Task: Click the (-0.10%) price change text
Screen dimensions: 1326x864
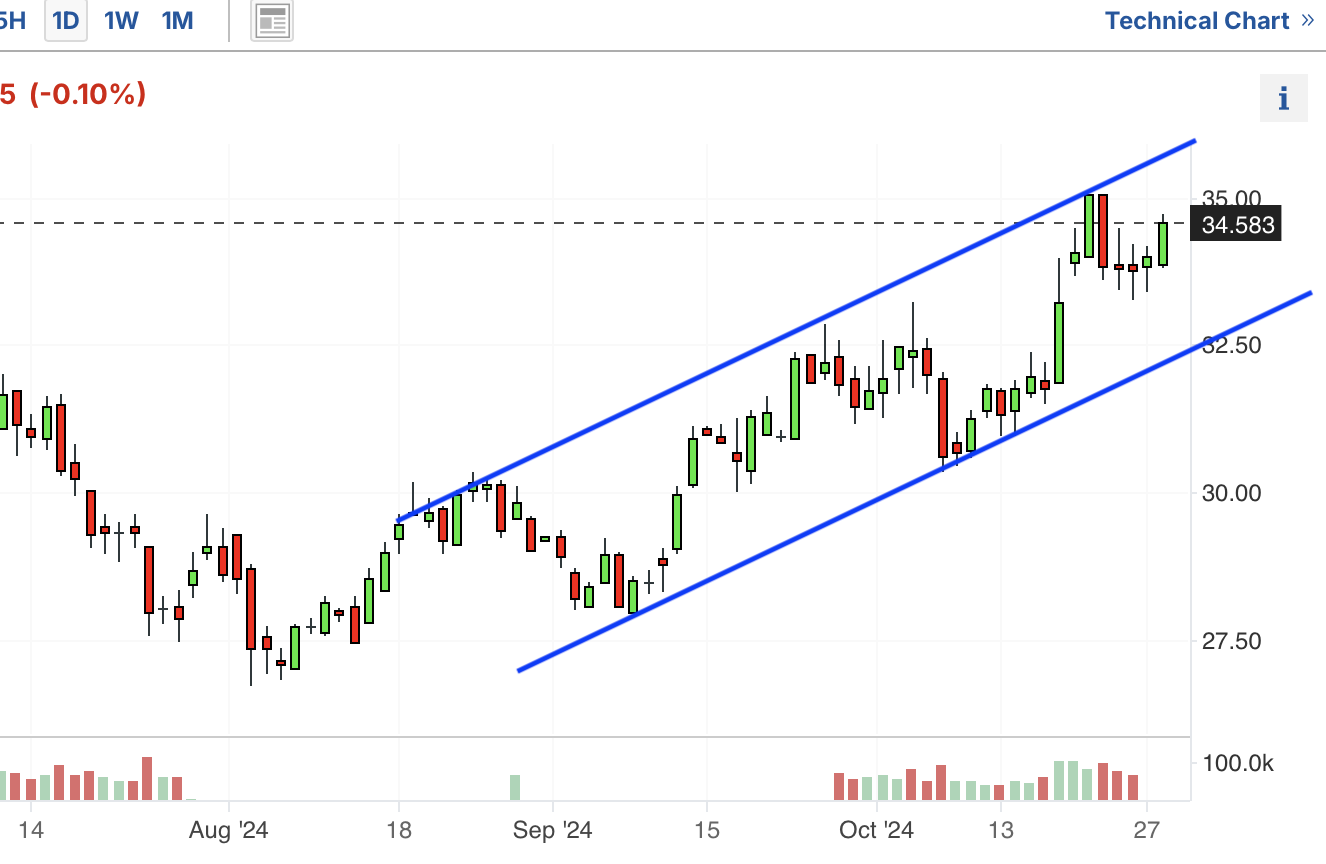Action: tap(88, 95)
